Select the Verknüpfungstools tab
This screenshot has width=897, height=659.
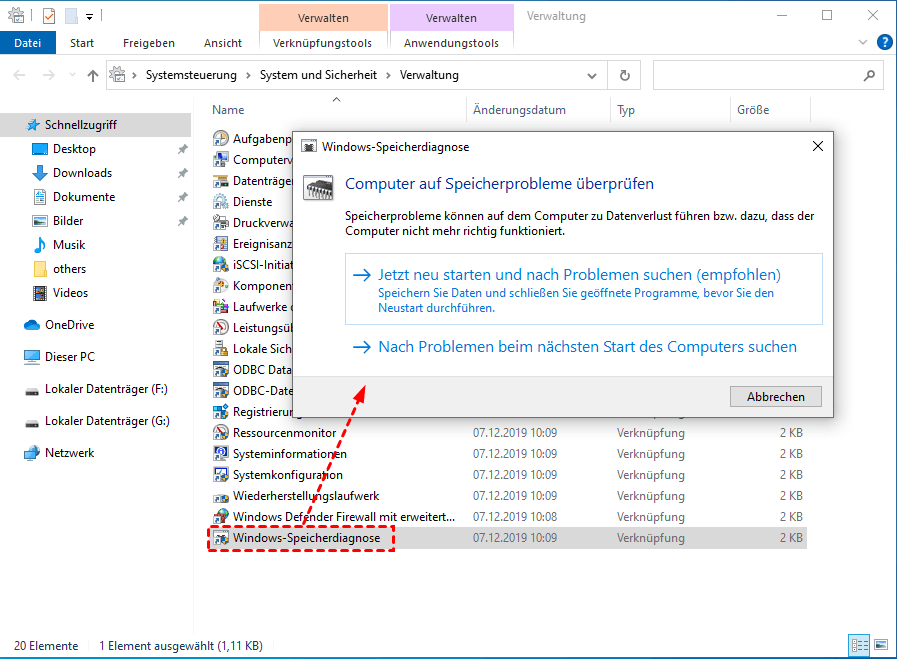point(323,43)
